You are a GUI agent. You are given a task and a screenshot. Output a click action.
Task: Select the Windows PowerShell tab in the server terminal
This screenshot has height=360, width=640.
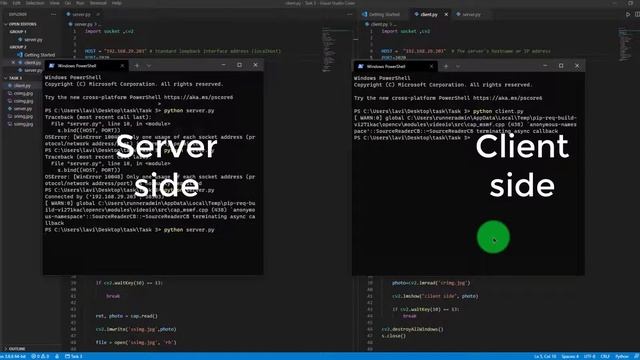pyautogui.click(x=86, y=65)
